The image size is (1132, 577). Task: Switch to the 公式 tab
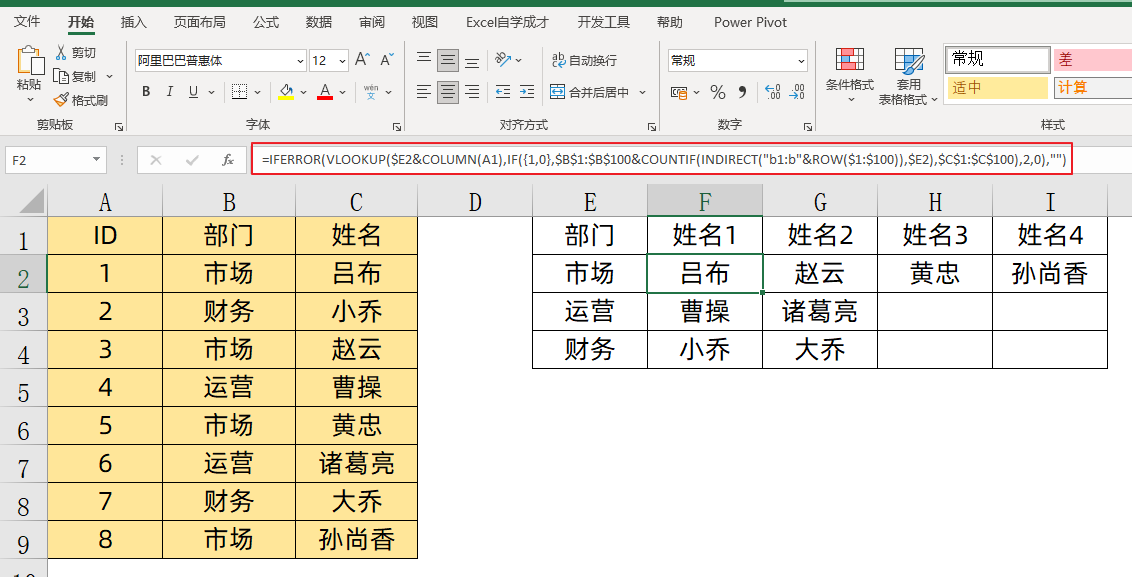(x=266, y=22)
